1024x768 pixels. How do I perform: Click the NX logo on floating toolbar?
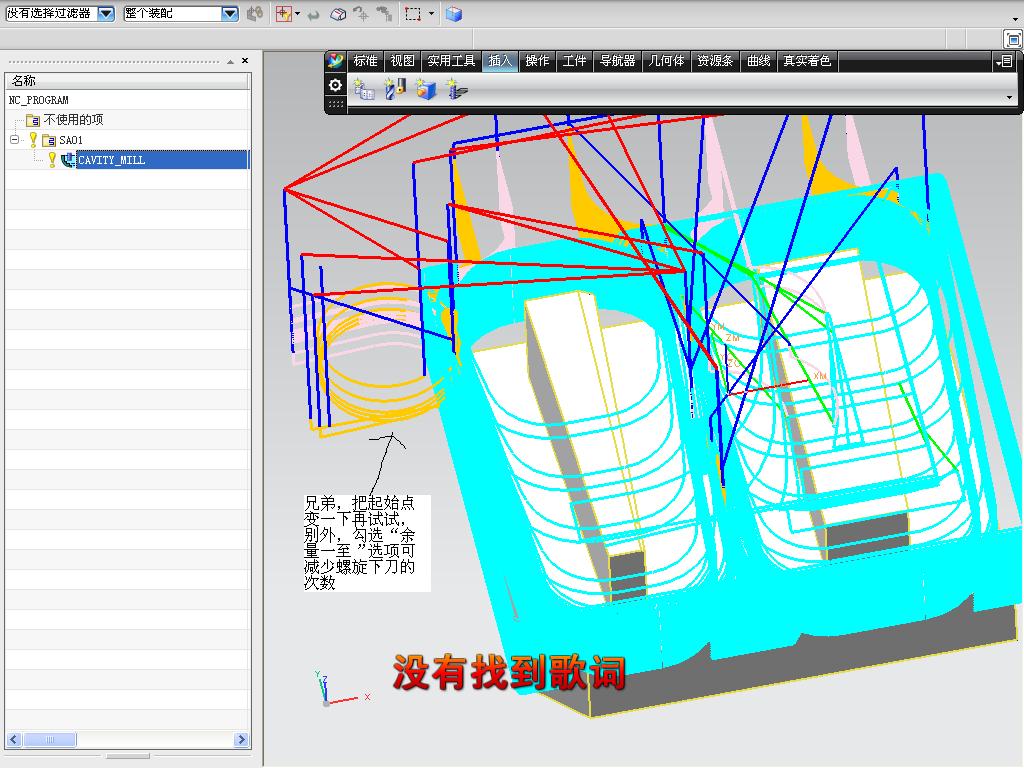click(336, 61)
